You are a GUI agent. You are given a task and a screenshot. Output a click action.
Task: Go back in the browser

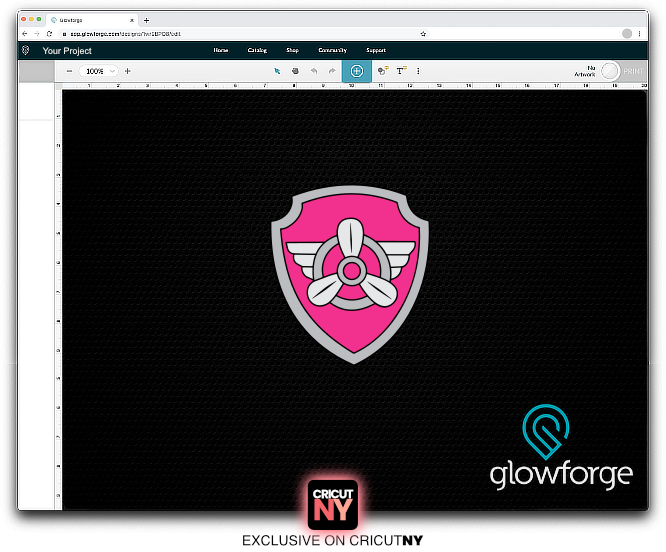25,34
